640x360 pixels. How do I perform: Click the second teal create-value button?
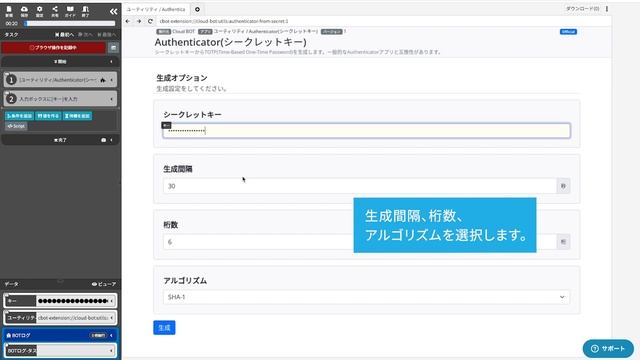click(x=48, y=116)
